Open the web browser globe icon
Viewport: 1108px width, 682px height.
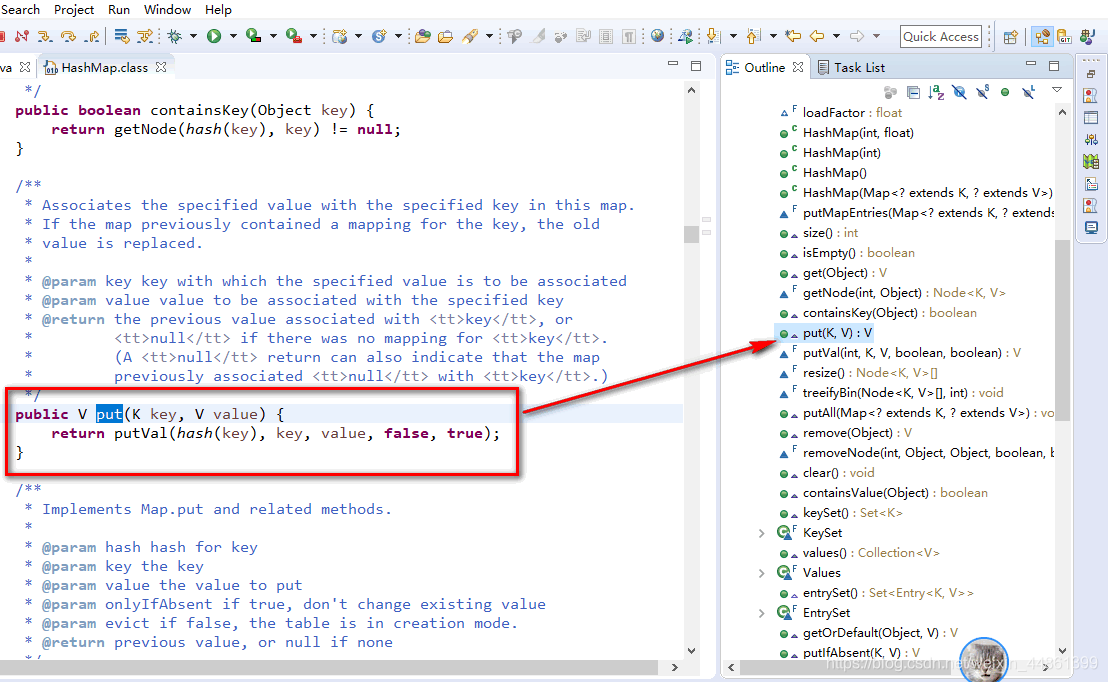(657, 36)
